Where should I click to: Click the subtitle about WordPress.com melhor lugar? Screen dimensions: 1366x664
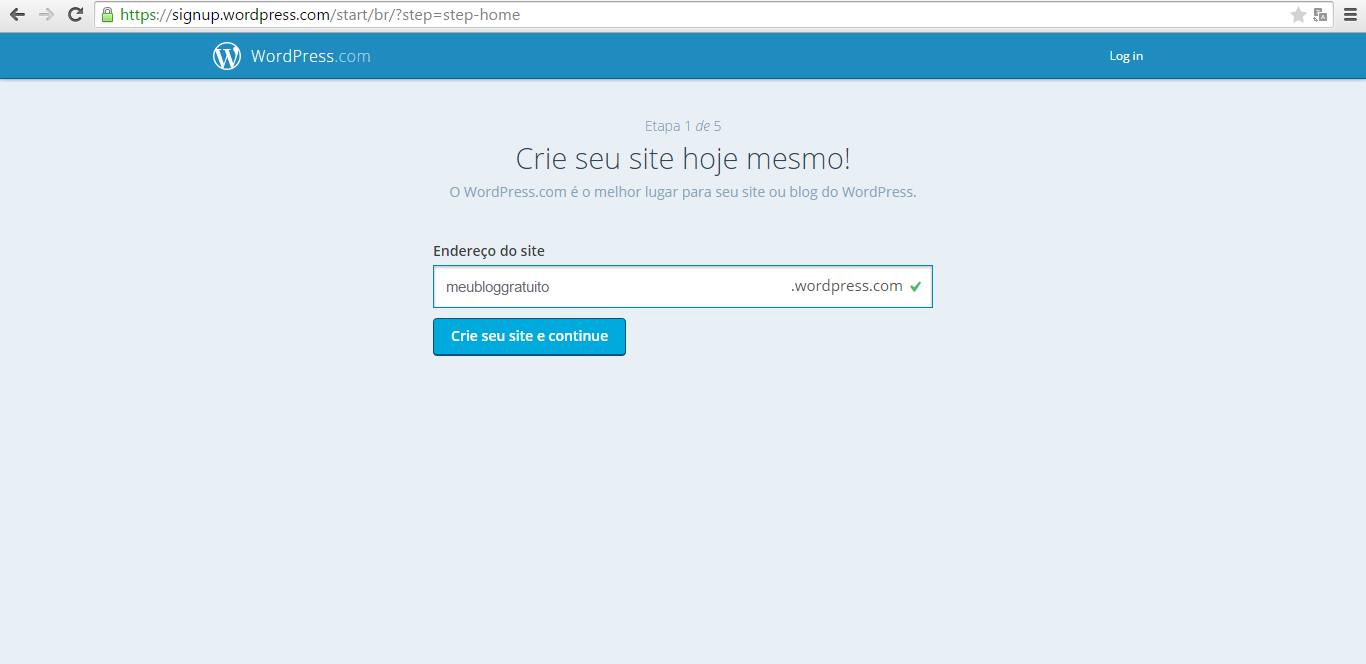683,192
